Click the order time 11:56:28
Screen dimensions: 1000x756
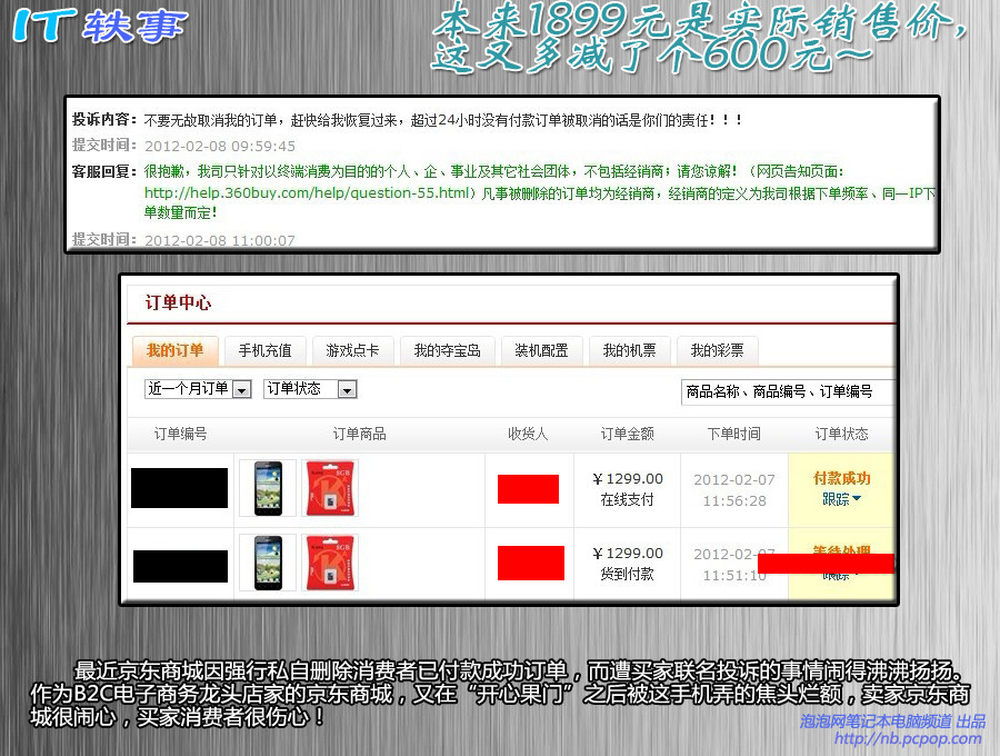(735, 501)
